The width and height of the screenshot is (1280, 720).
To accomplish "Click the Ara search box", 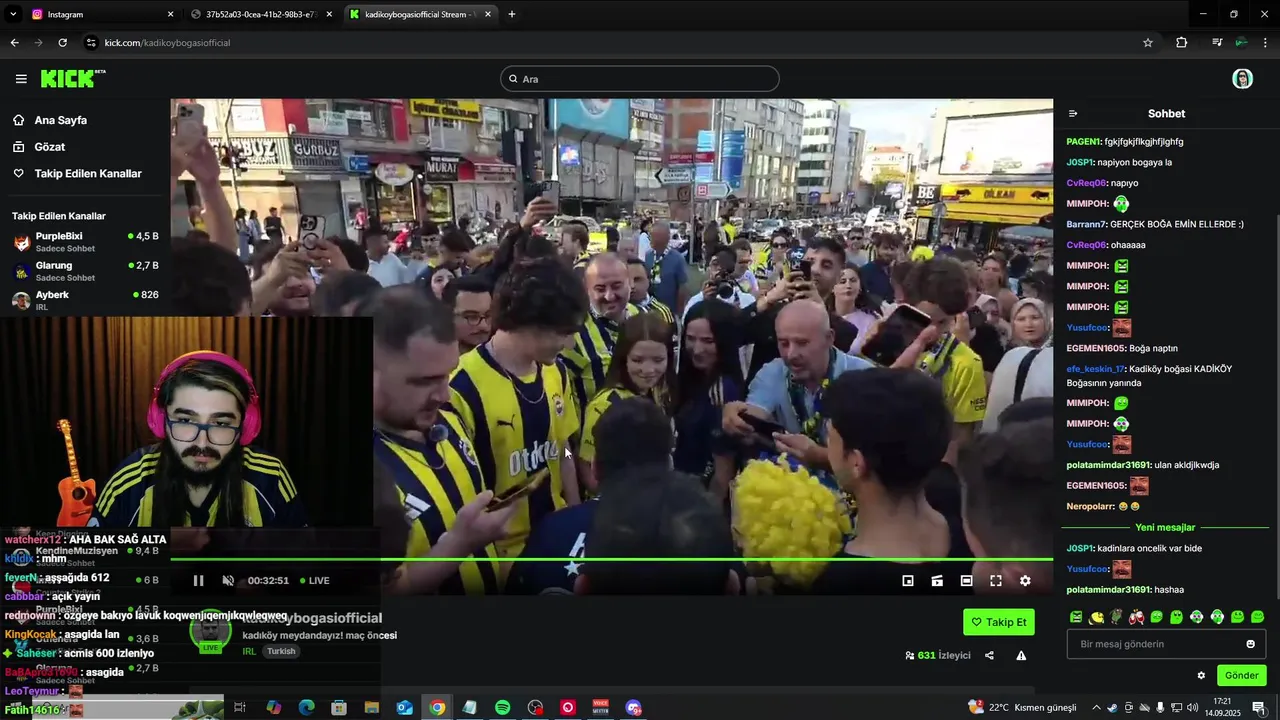I will point(640,79).
